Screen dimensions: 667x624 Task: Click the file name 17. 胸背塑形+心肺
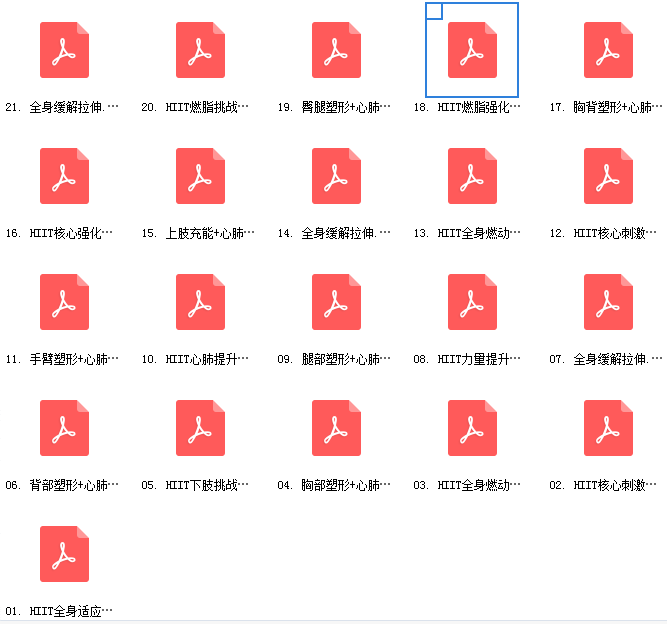(606, 107)
